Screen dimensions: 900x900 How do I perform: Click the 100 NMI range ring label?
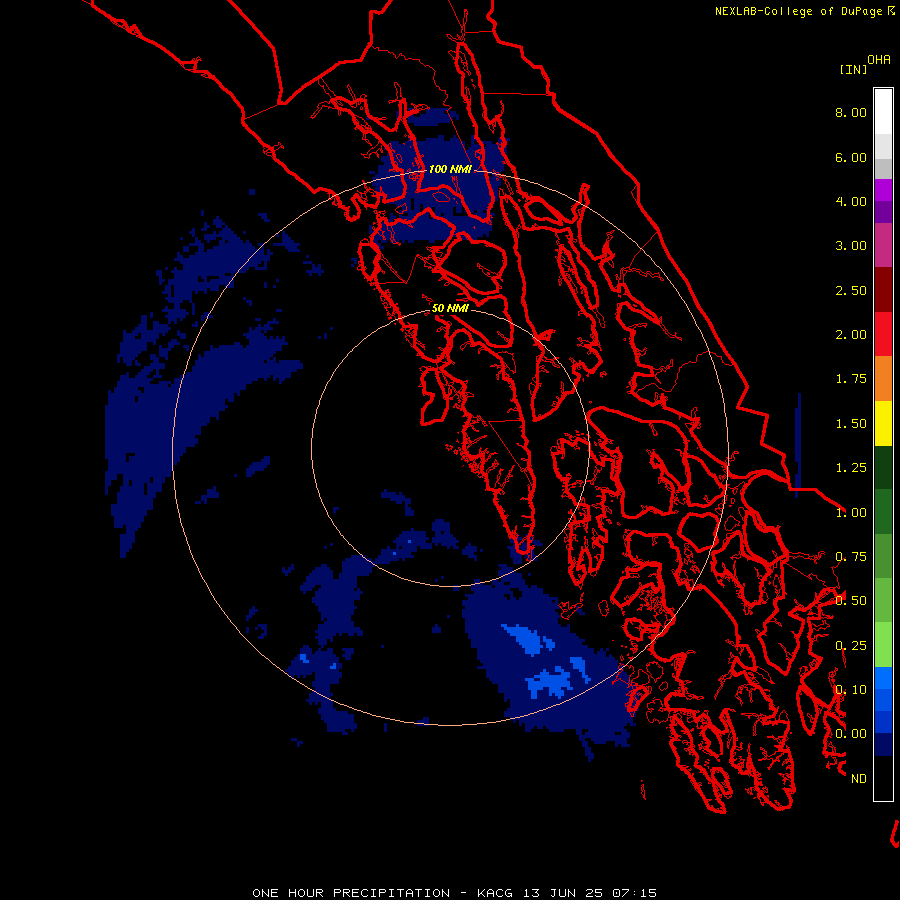click(450, 169)
